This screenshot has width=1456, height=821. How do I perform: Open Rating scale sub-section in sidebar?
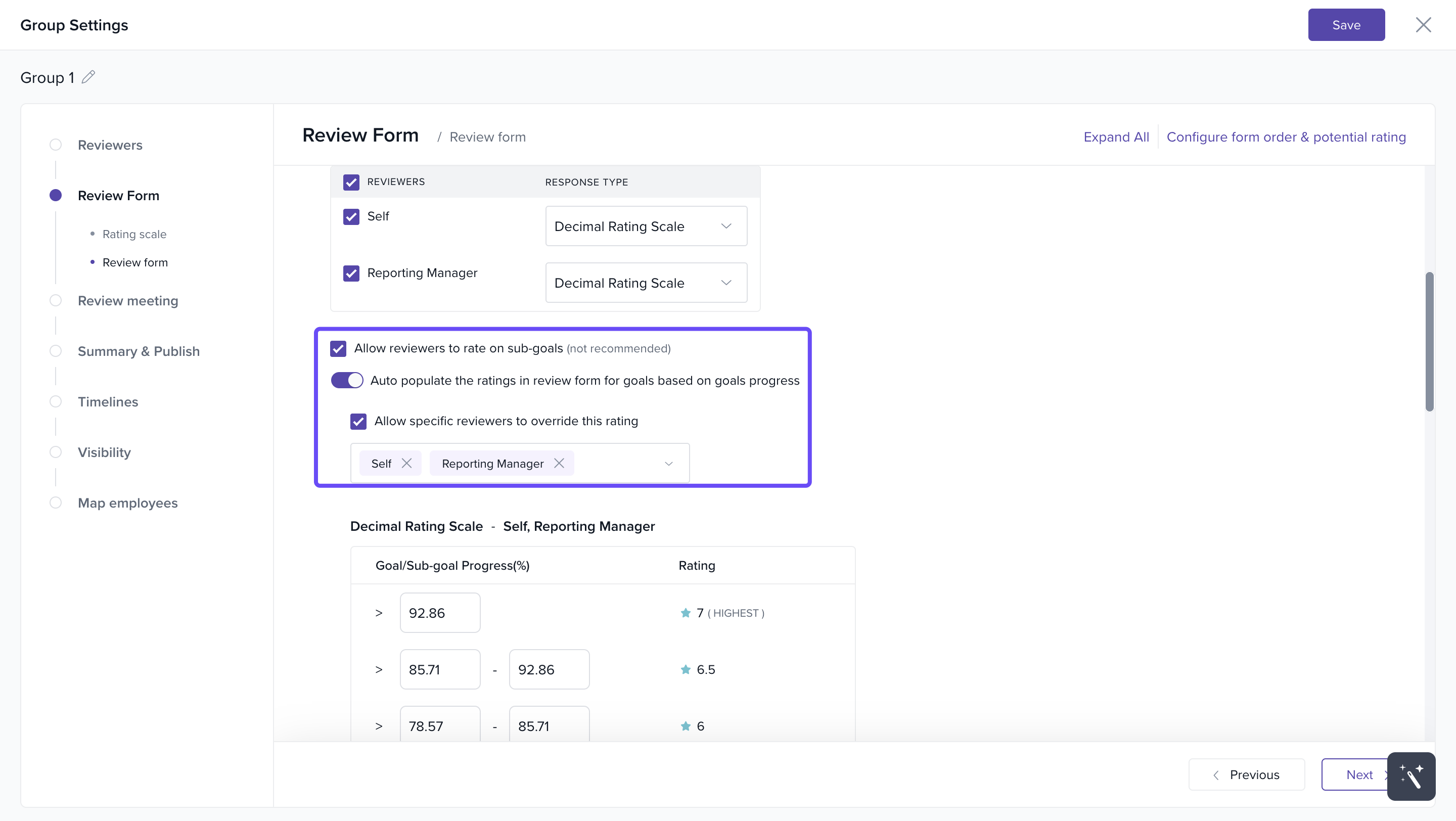click(x=134, y=234)
